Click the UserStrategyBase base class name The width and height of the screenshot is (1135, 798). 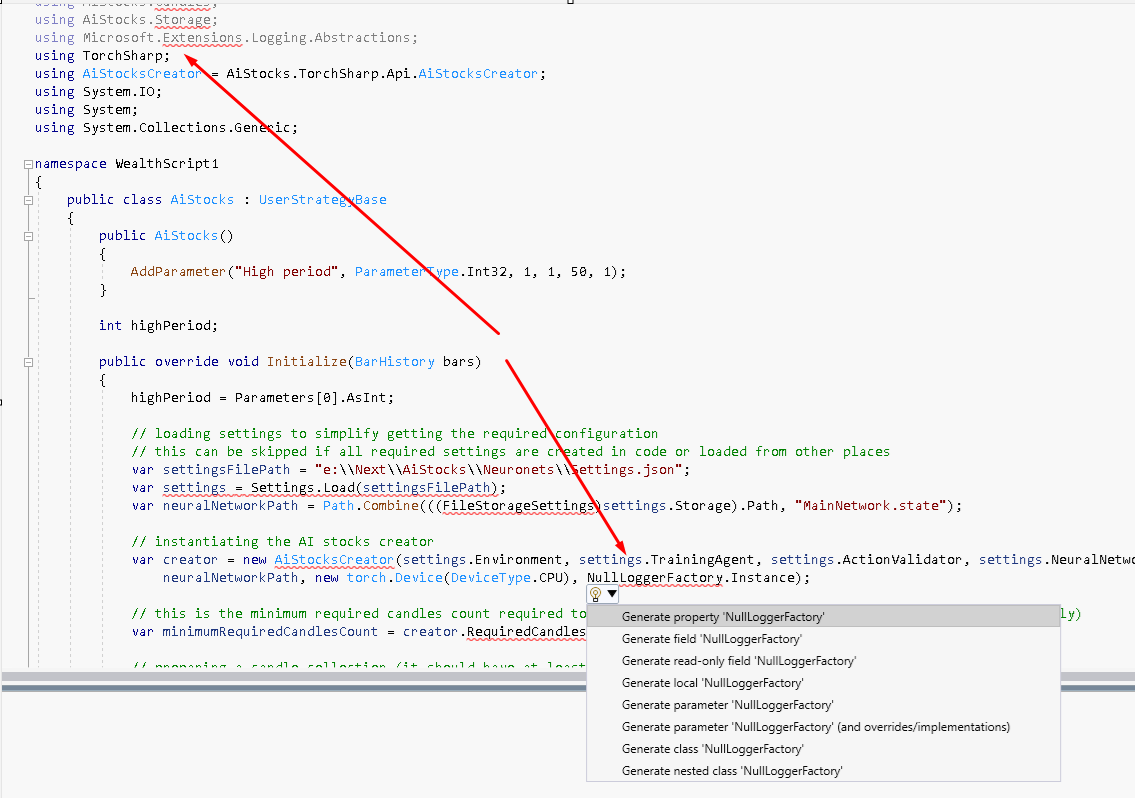[x=322, y=199]
